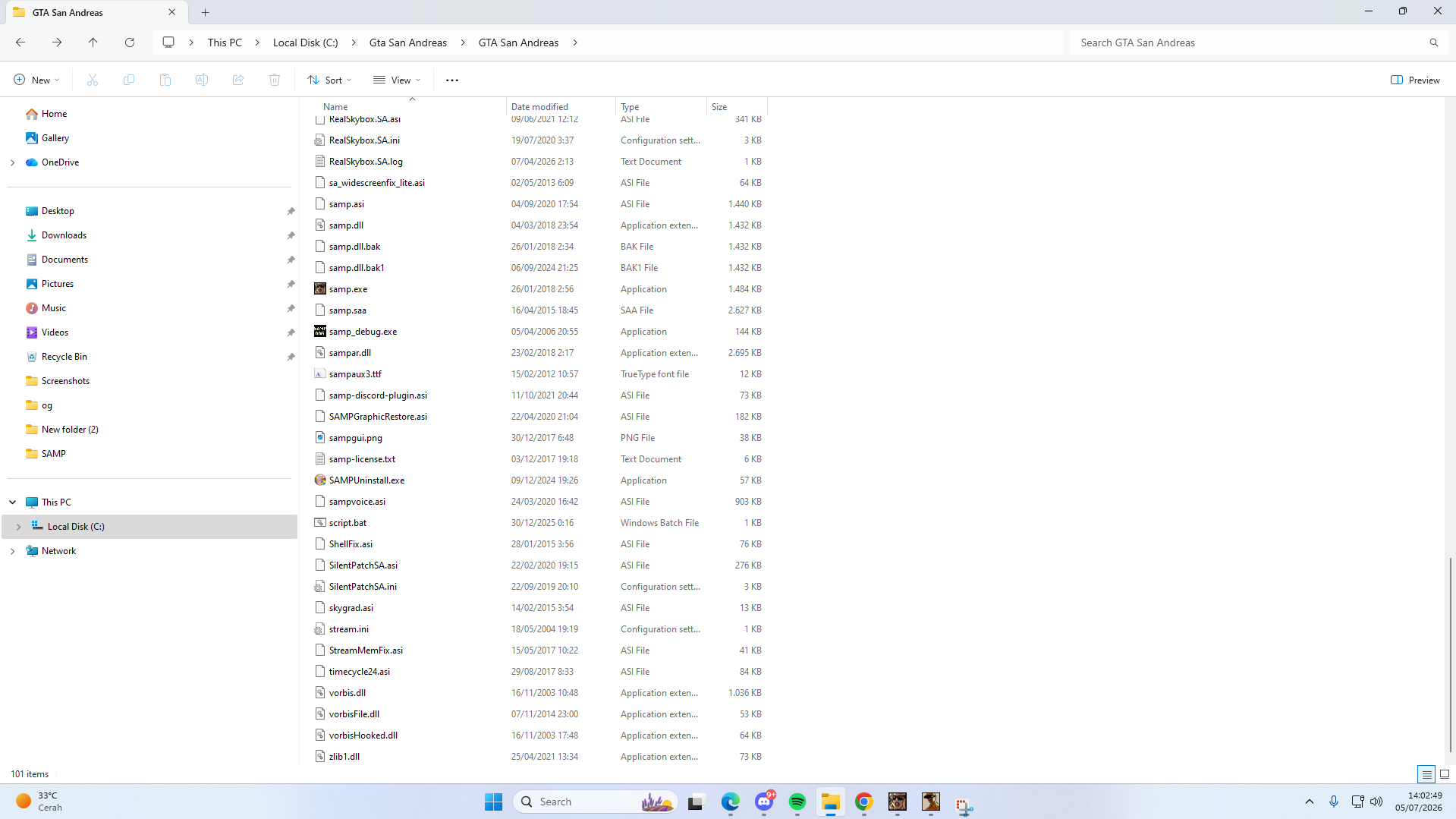Toggle the Preview pane button

[1415, 80]
